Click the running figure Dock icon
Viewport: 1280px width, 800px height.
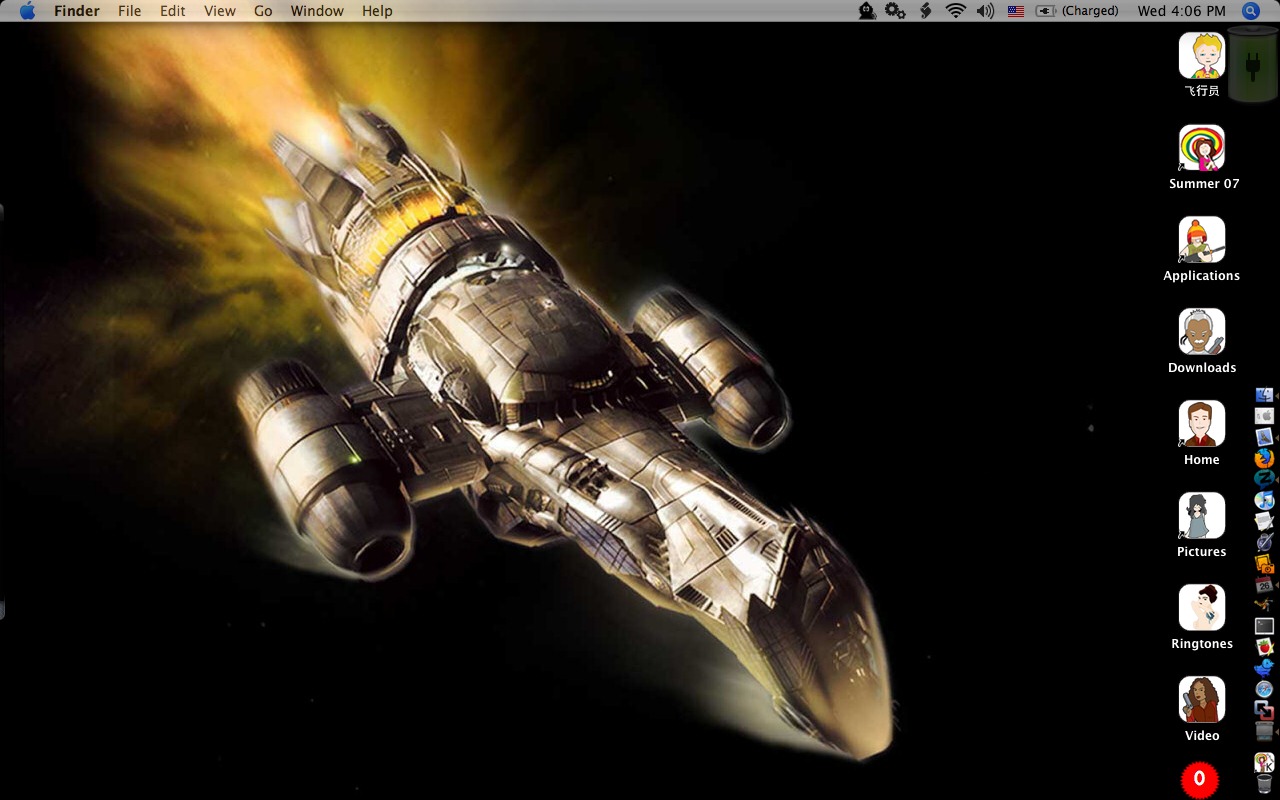pyautogui.click(x=1264, y=604)
